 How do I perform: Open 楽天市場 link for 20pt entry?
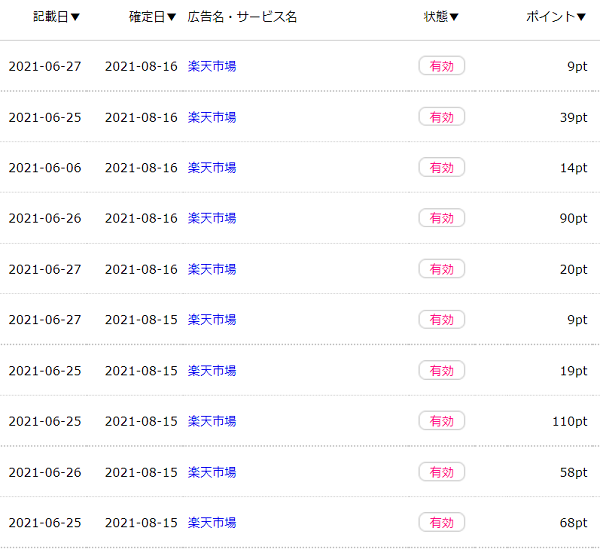[212, 269]
